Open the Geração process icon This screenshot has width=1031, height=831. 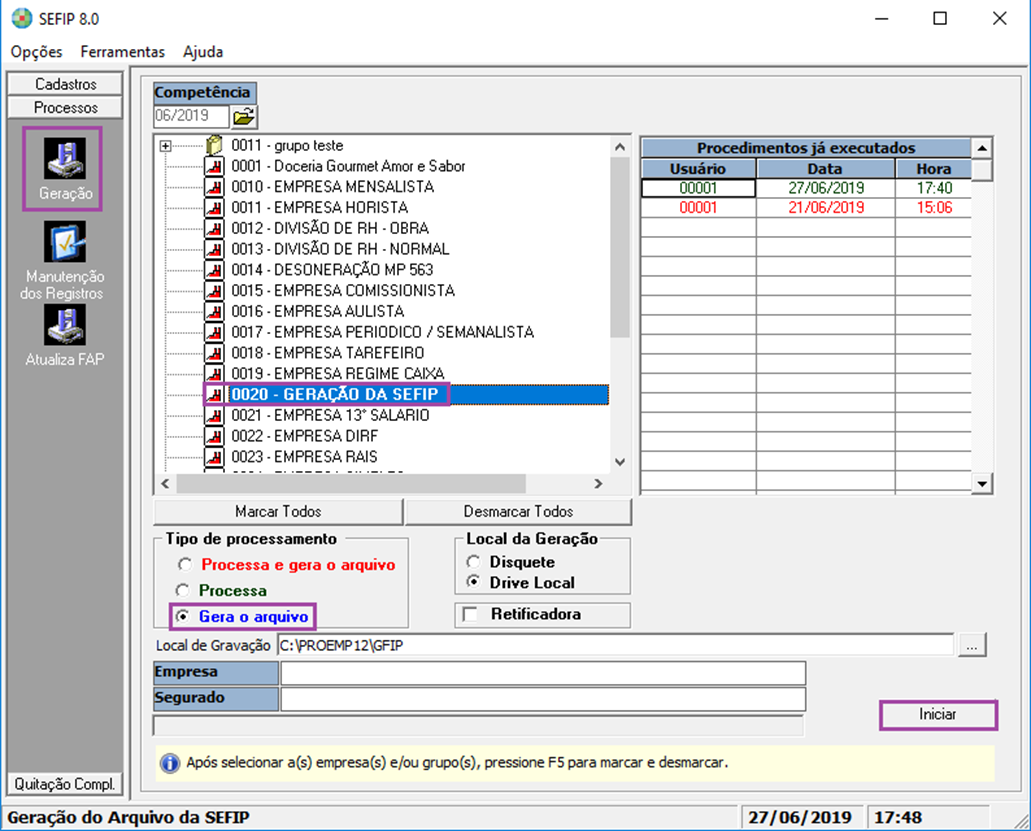tap(65, 159)
